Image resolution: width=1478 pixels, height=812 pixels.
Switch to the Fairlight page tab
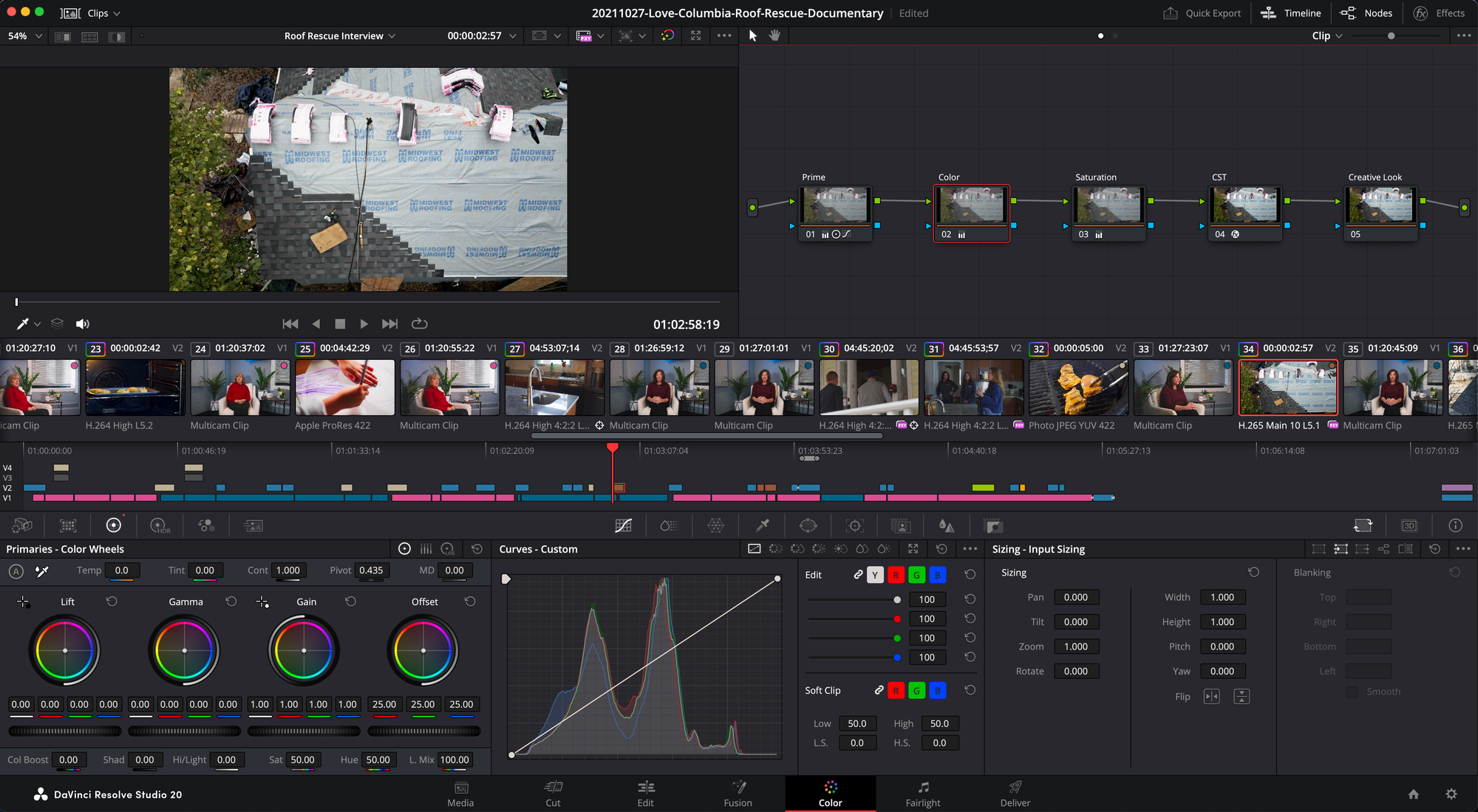(x=922, y=794)
